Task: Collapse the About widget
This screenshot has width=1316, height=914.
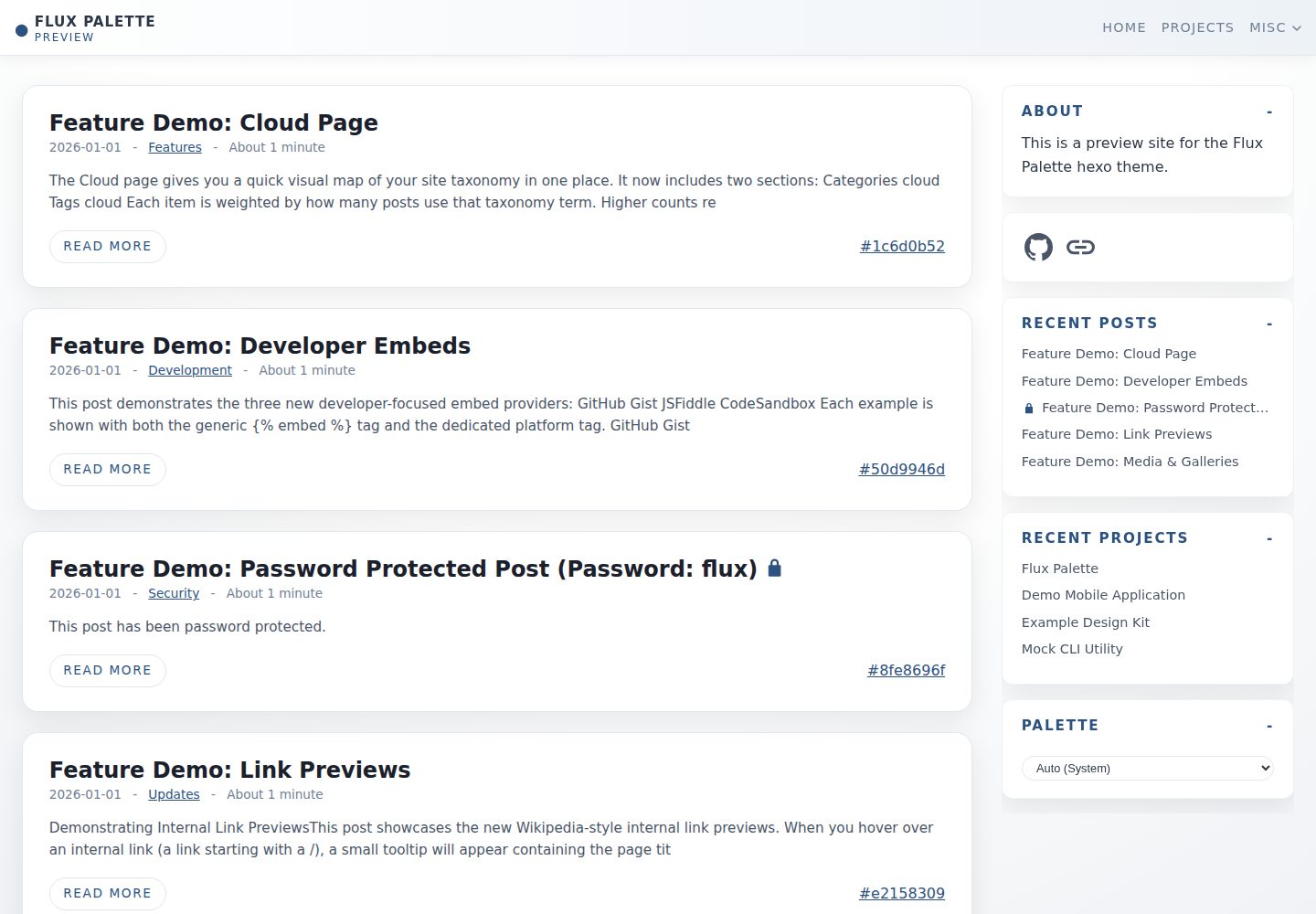Action: coord(1269,112)
